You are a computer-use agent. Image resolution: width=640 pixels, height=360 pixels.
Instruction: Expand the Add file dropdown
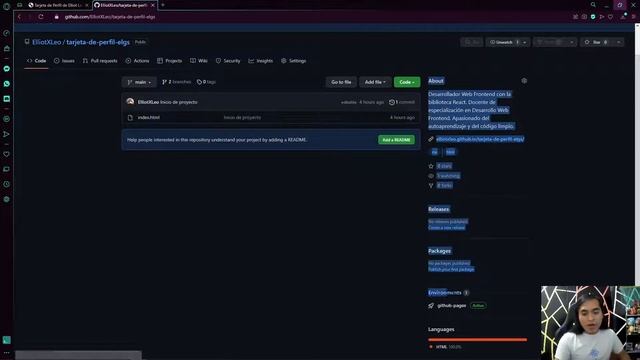coord(375,82)
